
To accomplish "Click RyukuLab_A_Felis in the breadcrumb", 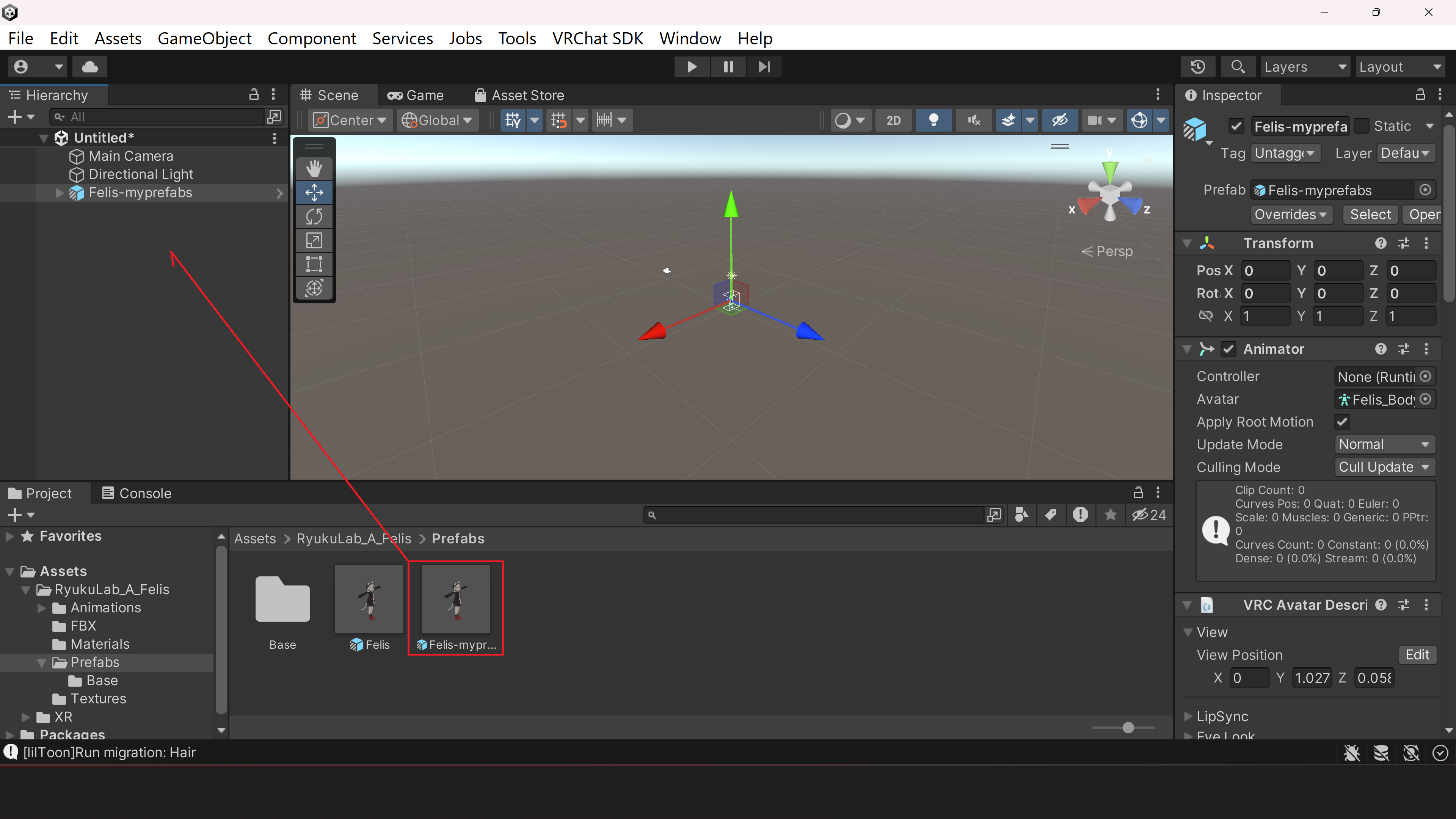I will 354,538.
